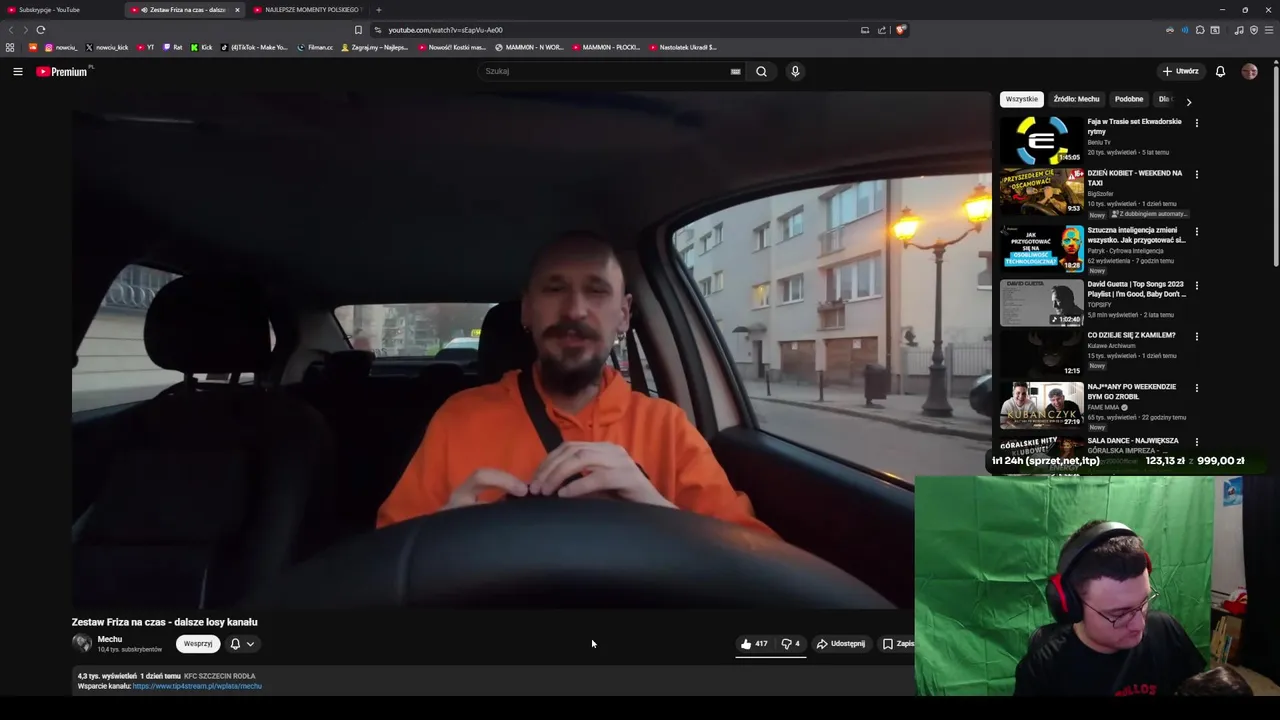Dislike the video with thumbs down

point(790,644)
